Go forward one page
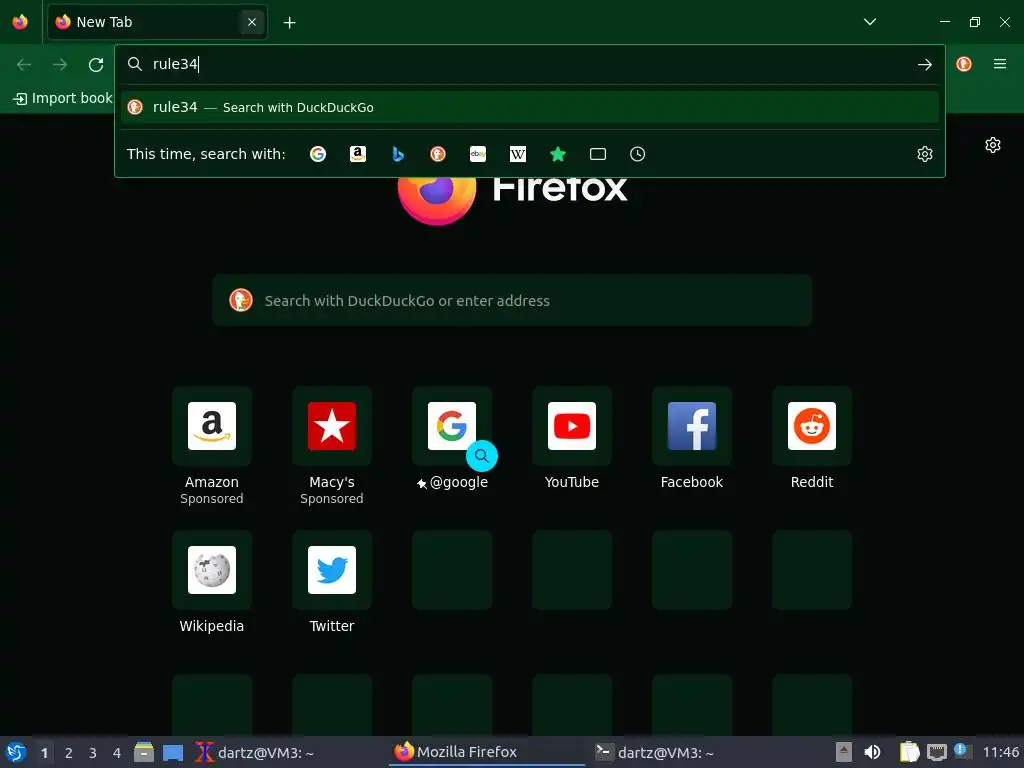The width and height of the screenshot is (1024, 768). point(60,64)
